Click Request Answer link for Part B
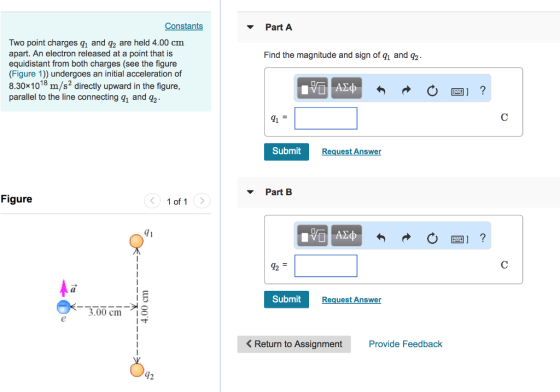 (x=351, y=300)
